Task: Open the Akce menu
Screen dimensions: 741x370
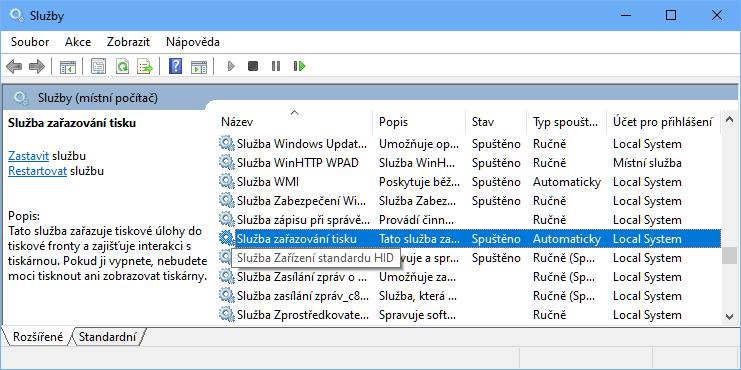Action: pos(78,42)
